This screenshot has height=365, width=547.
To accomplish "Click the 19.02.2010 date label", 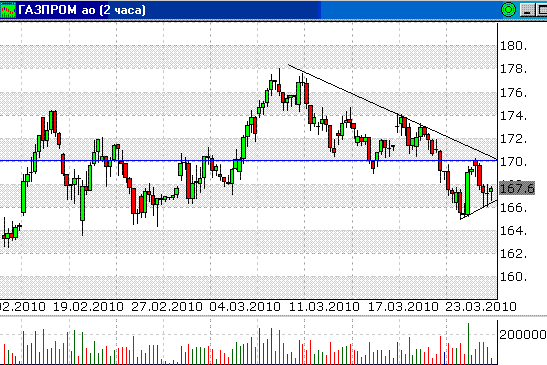I will 88,307.
